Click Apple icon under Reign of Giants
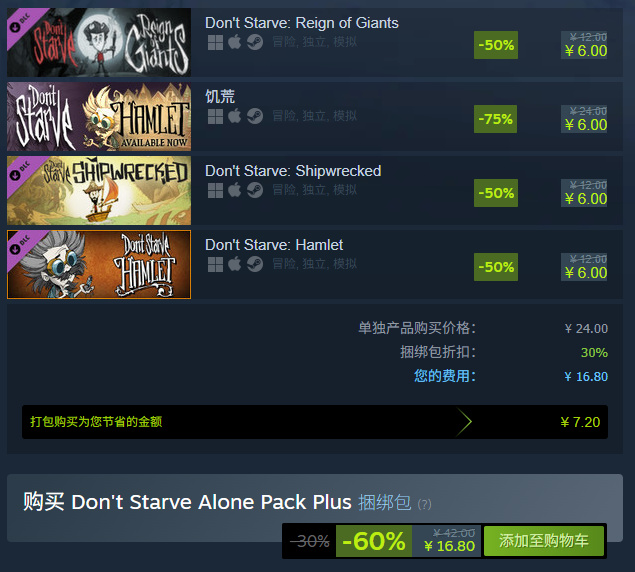The width and height of the screenshot is (635, 572). click(234, 42)
